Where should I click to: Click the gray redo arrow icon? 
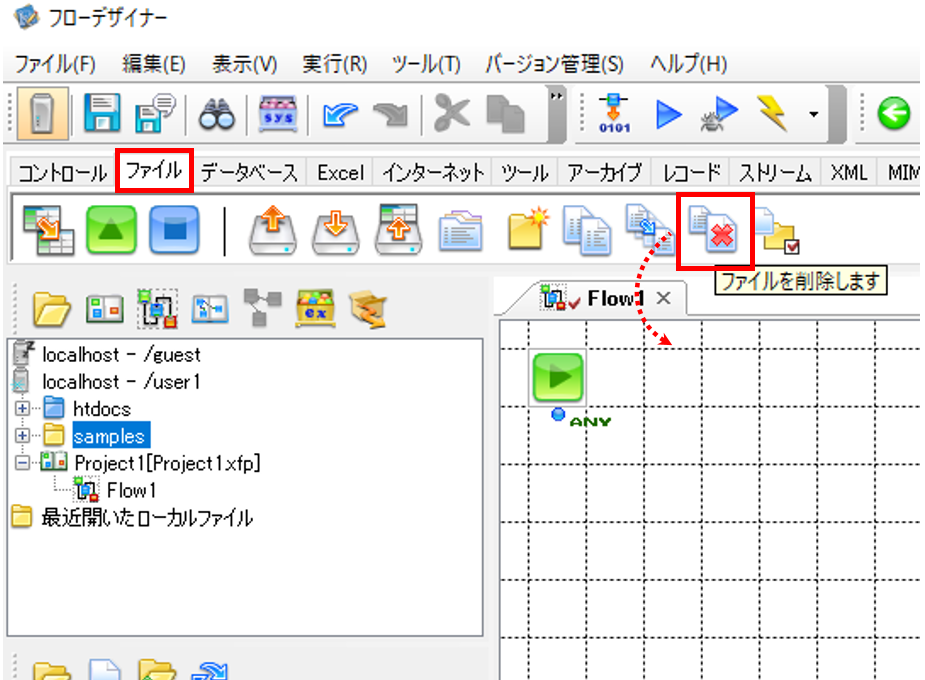391,114
